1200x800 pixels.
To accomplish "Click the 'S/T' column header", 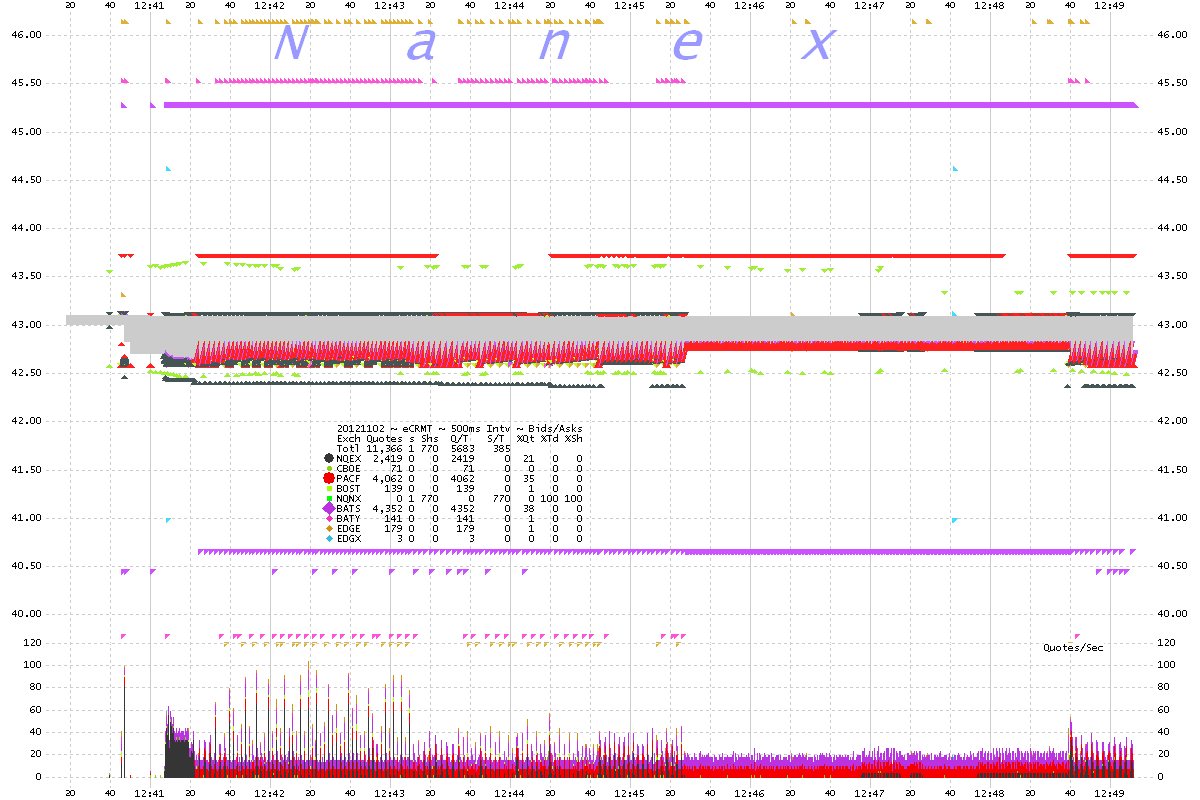I will (x=496, y=439).
